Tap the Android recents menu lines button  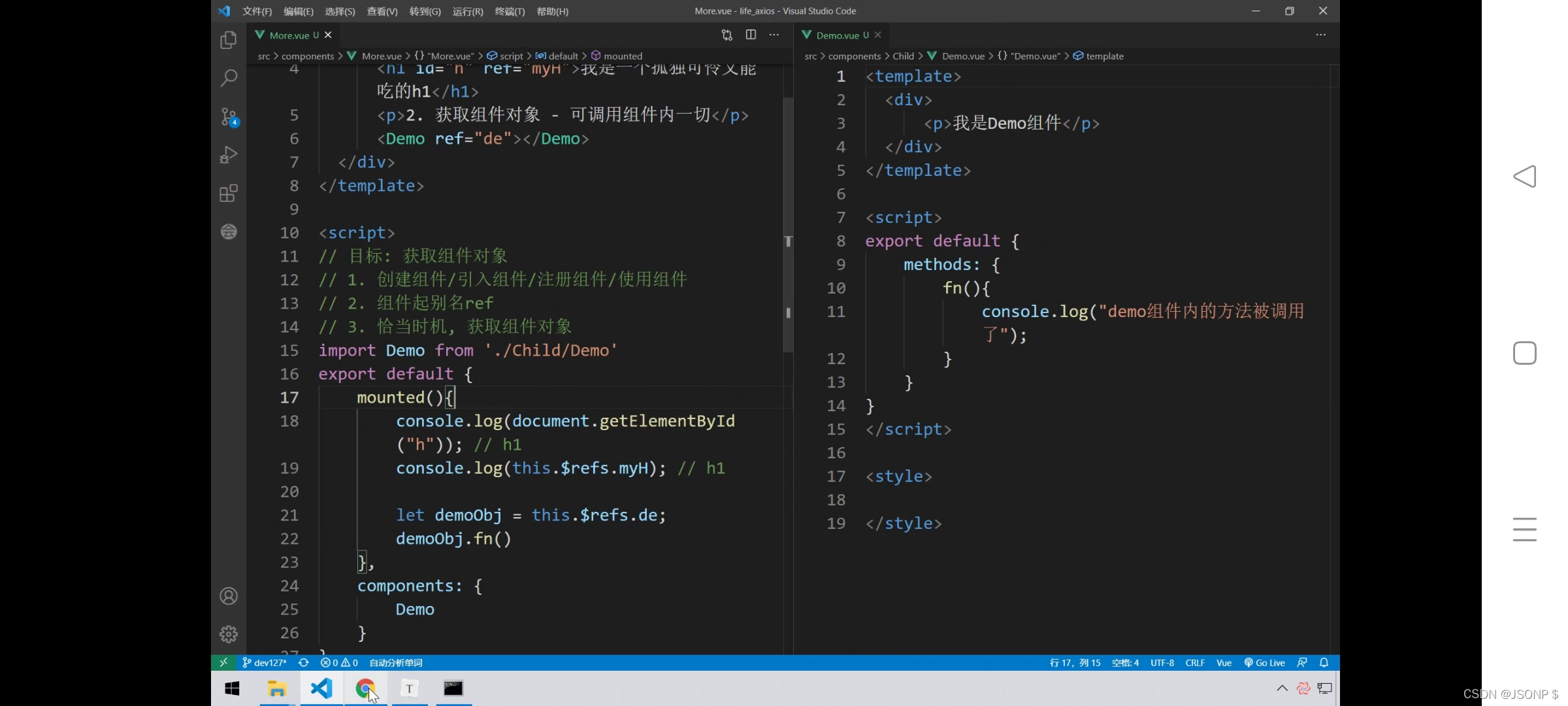tap(1524, 529)
